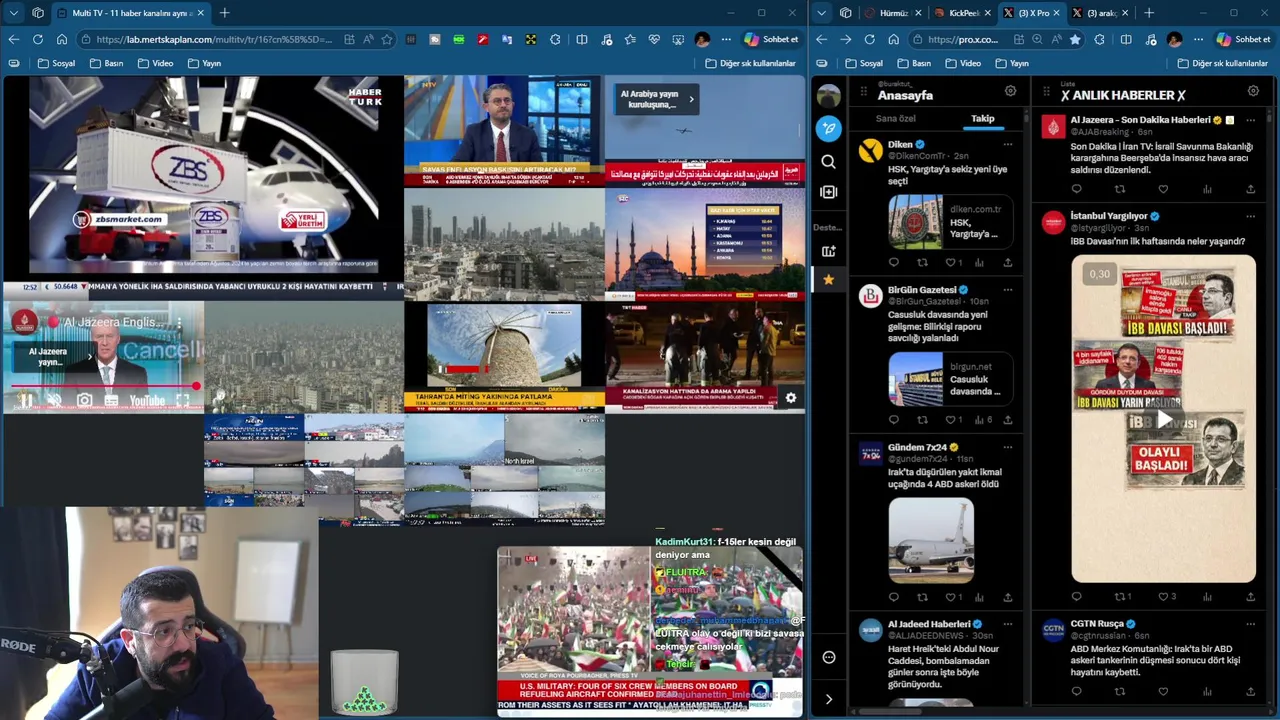Repost the Diken post
Screen dimensions: 1280x720
click(x=922, y=263)
